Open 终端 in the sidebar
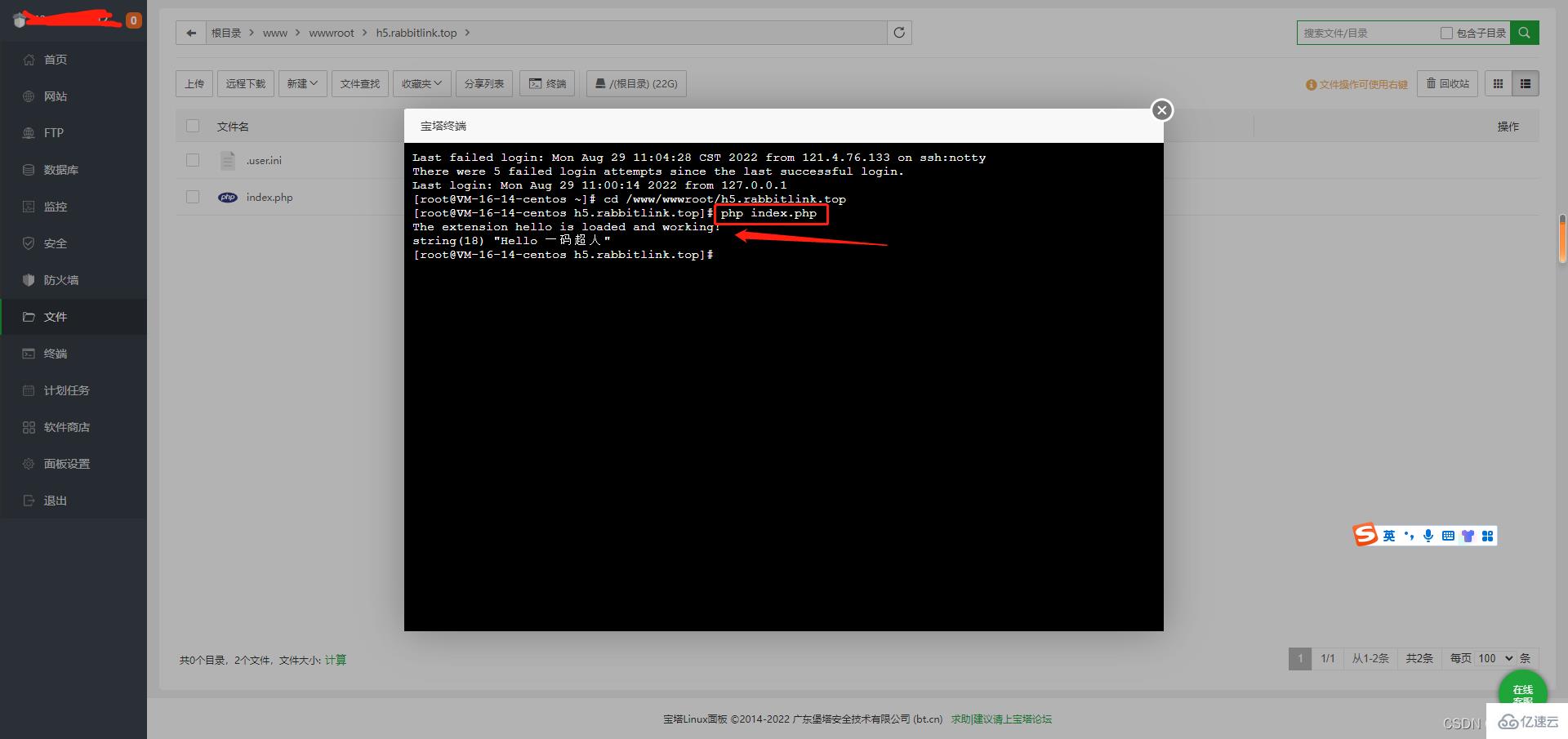Viewport: 1568px width, 739px height. 73,354
